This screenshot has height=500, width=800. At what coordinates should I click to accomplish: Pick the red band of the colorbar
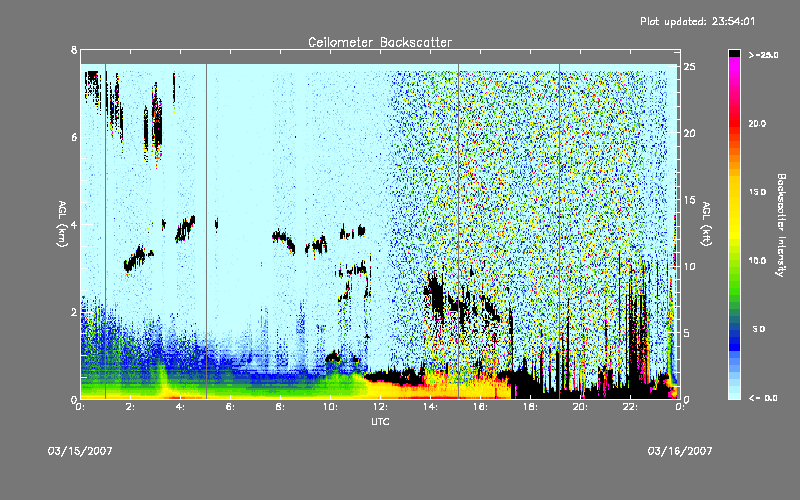734,125
